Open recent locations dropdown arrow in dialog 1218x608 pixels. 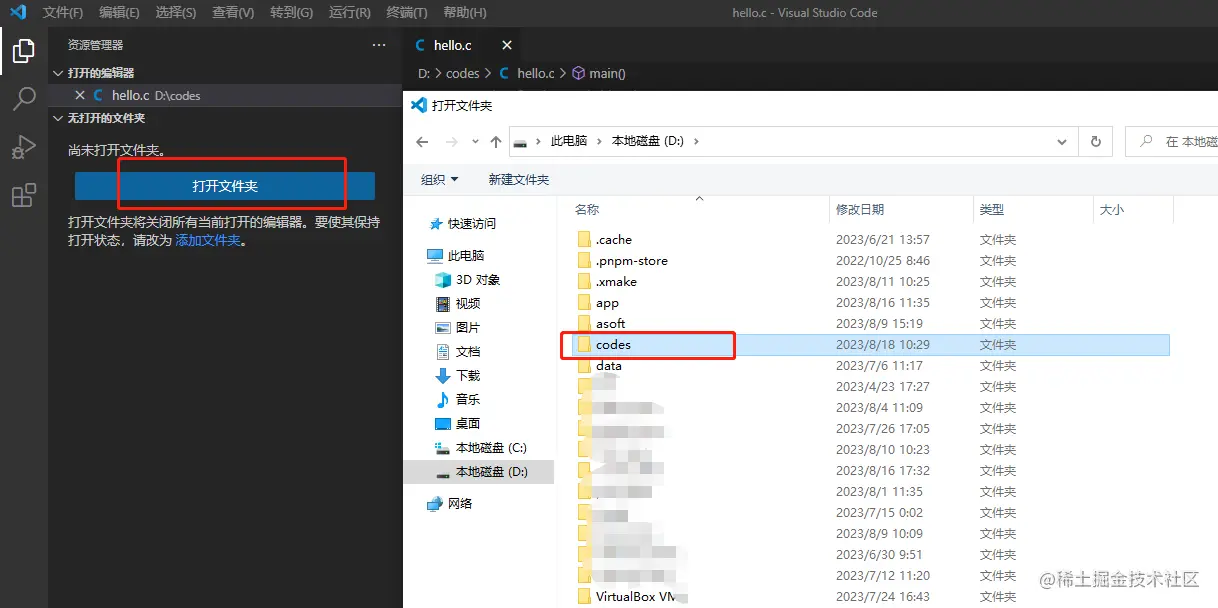coord(475,142)
